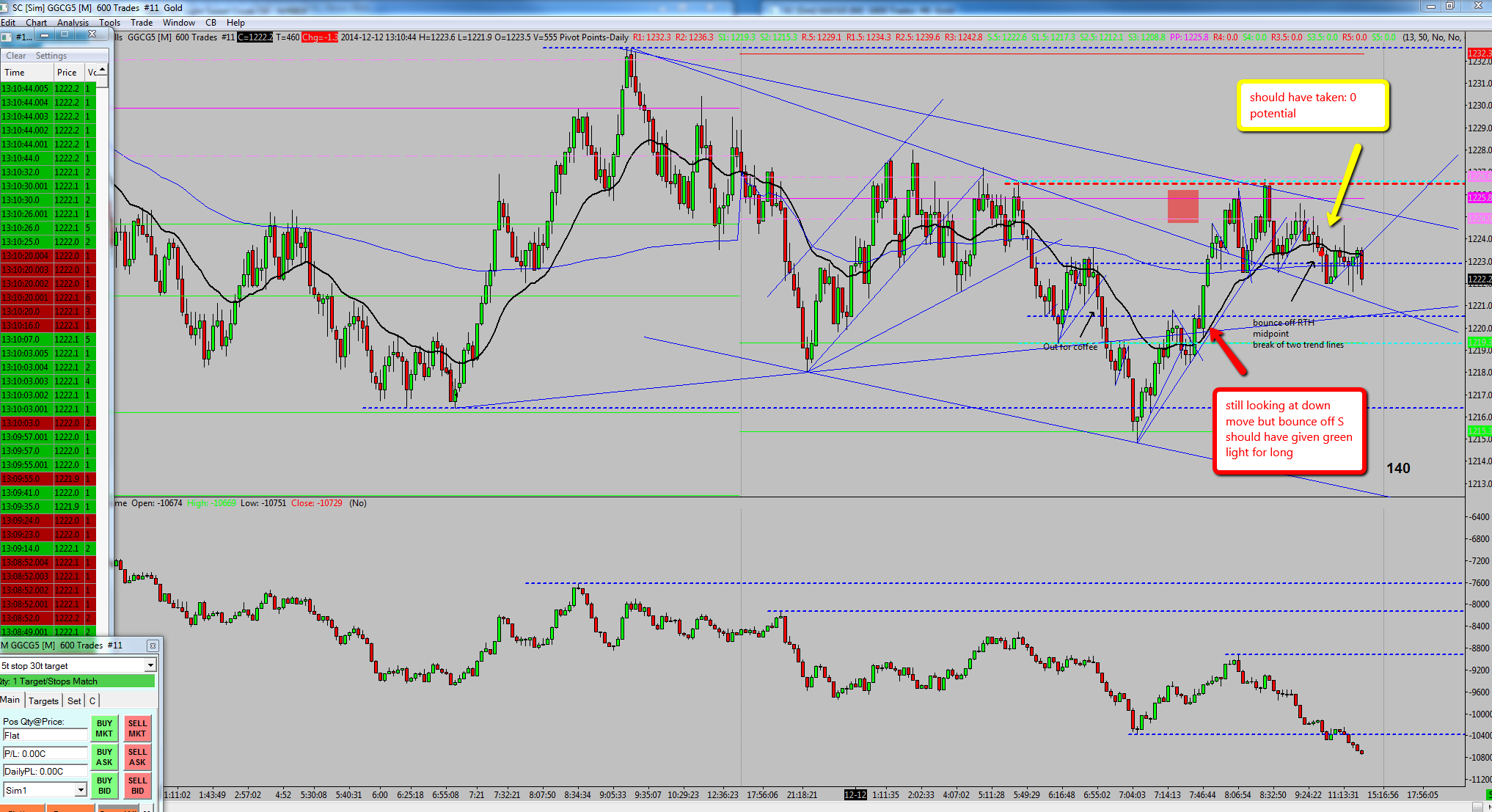Image resolution: width=1492 pixels, height=812 pixels.
Task: Select the 13:08:49.001 trade row
Action: pyautogui.click(x=48, y=632)
